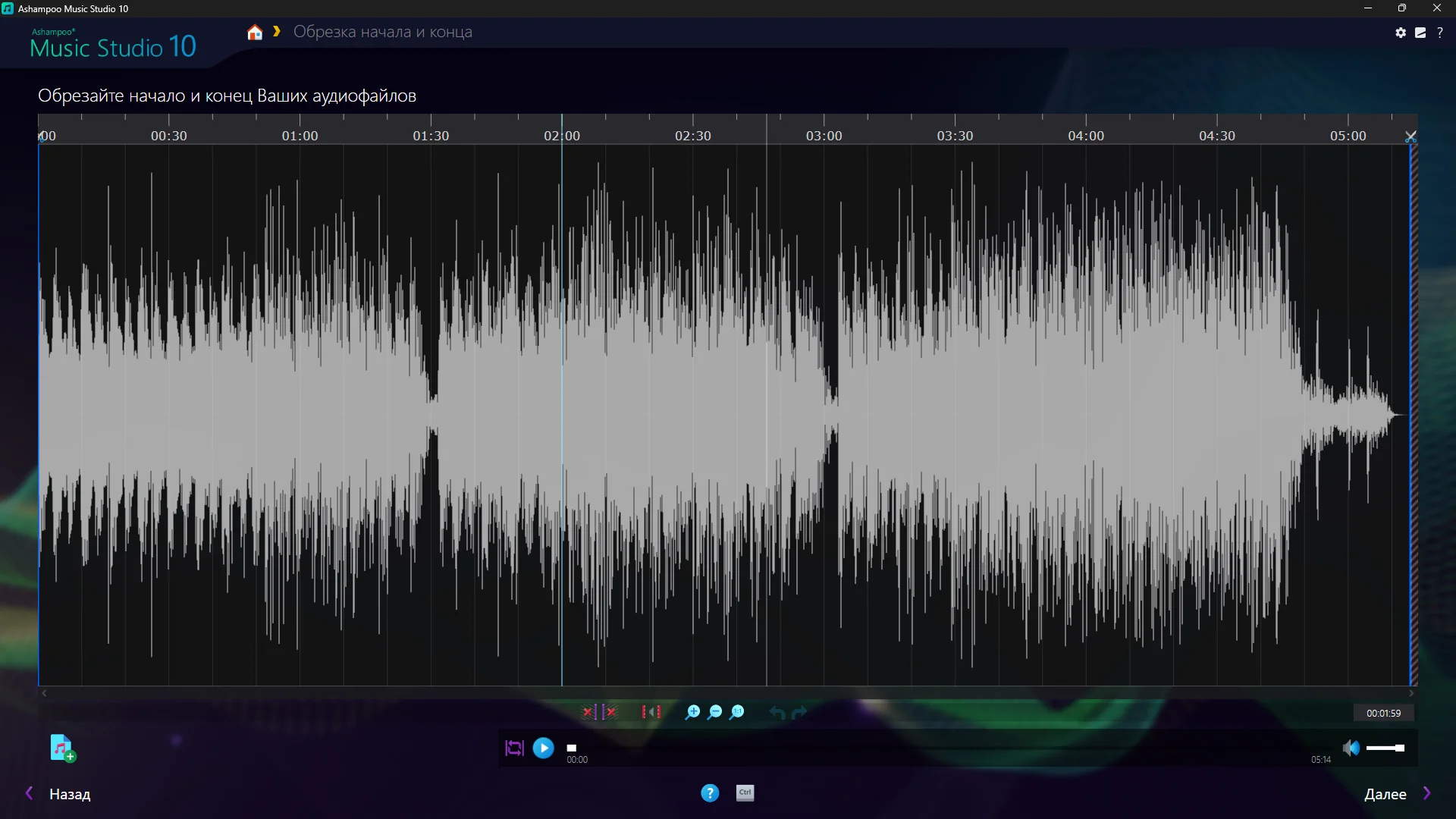The image size is (1456, 819).
Task: Open settings with the gear icon
Action: pyautogui.click(x=1401, y=33)
